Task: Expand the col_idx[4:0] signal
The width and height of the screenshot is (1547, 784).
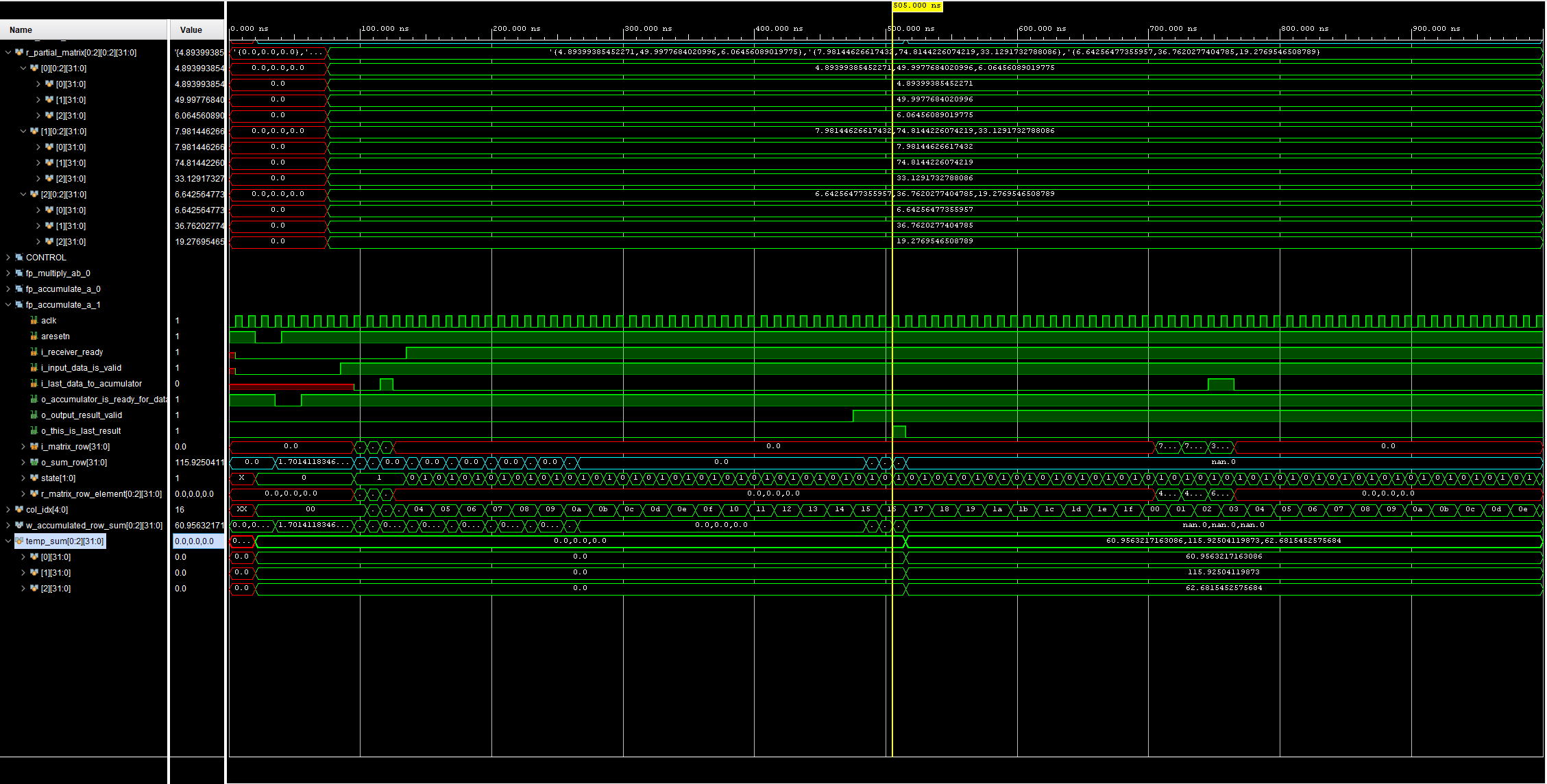Action: pyautogui.click(x=8, y=510)
